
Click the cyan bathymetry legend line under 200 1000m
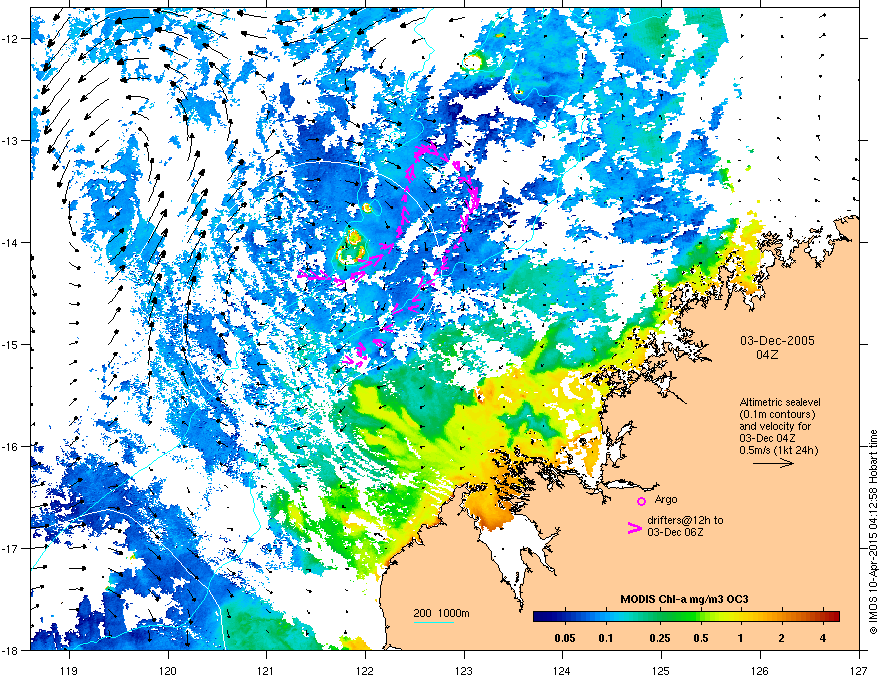tap(434, 622)
